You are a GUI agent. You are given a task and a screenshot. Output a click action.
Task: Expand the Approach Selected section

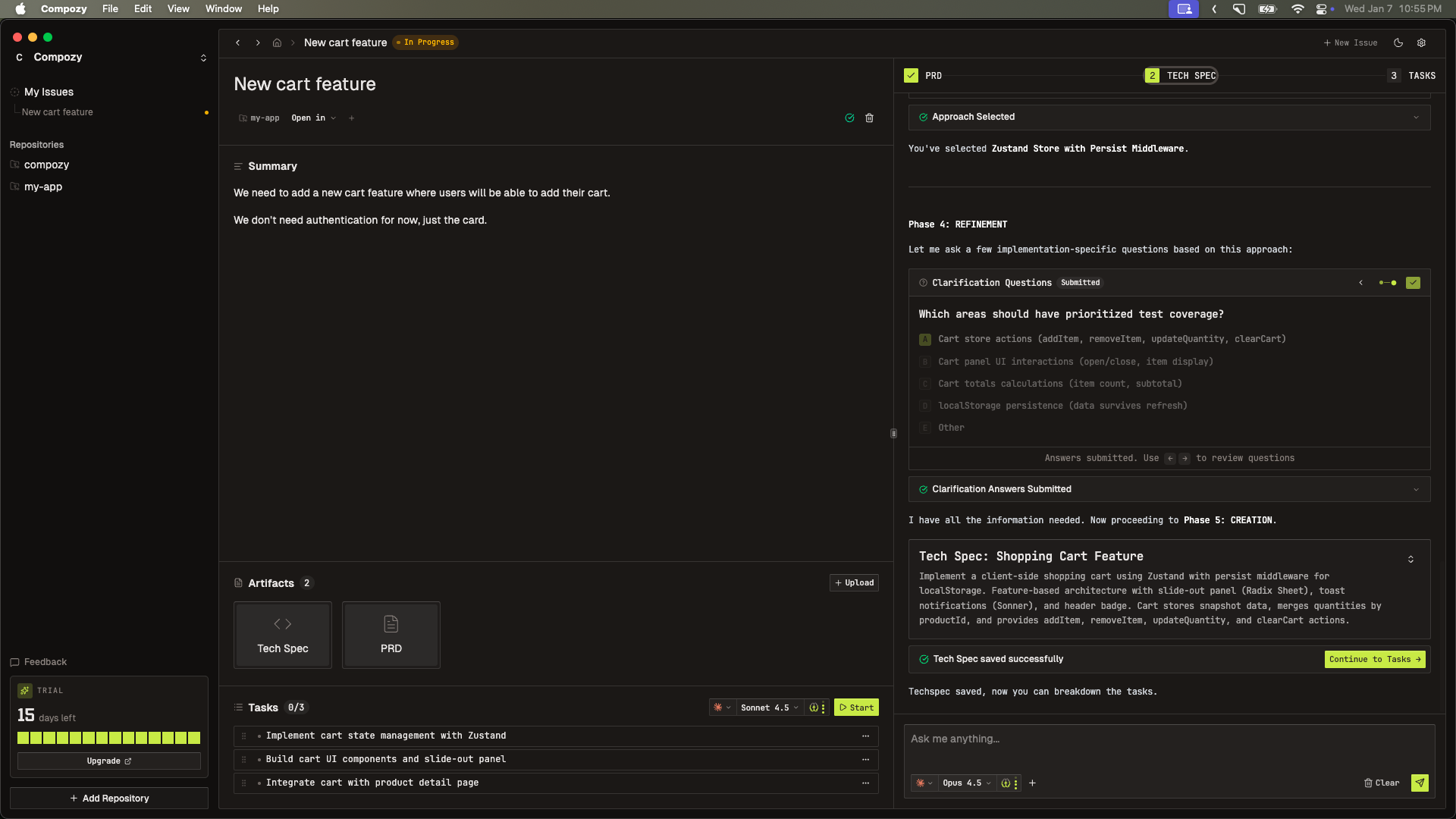pyautogui.click(x=1417, y=117)
